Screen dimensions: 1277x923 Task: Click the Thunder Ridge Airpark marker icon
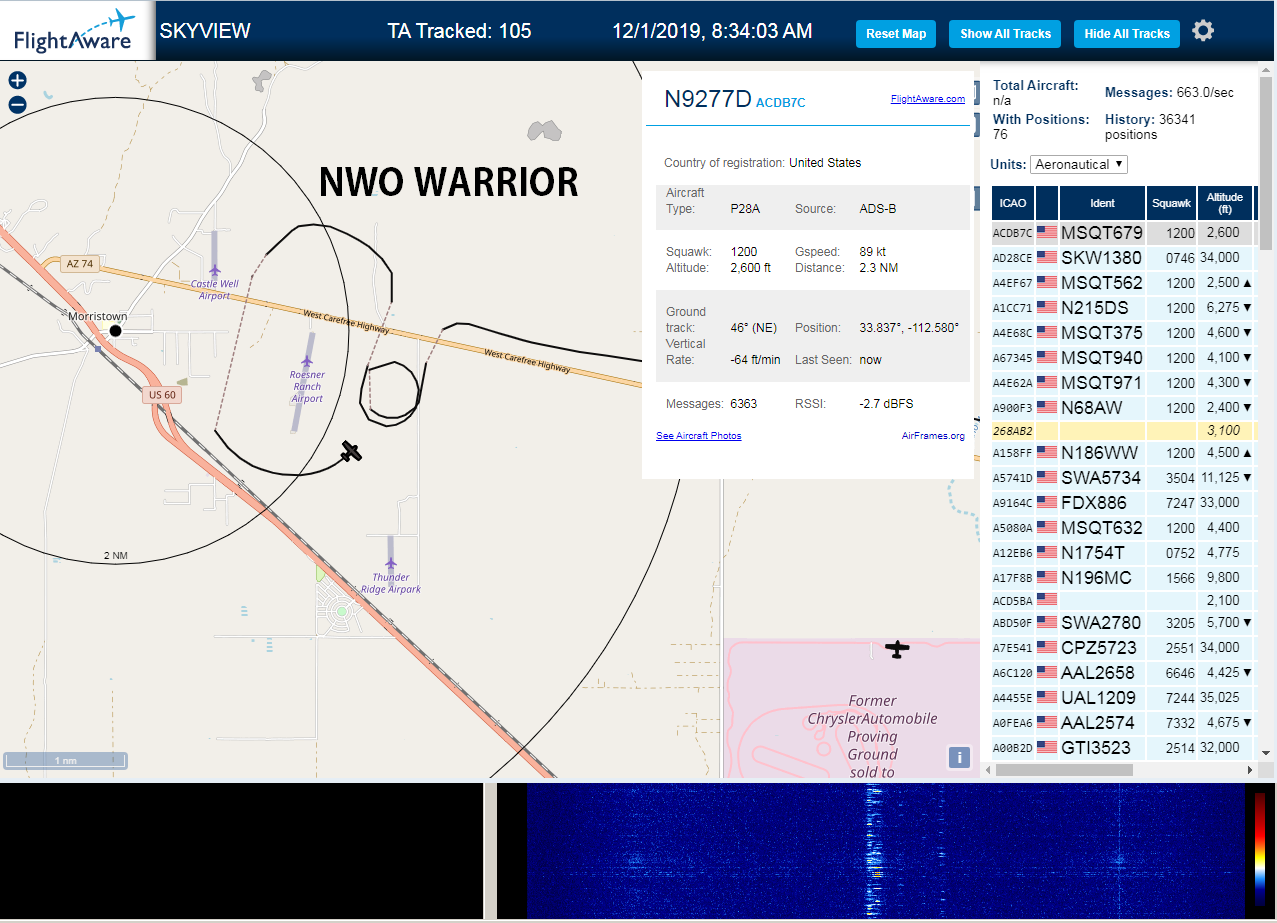tap(390, 564)
